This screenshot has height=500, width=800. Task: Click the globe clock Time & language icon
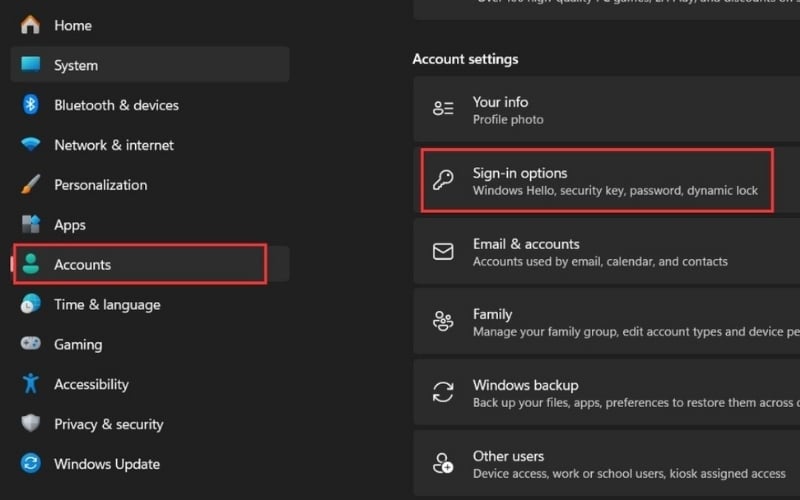[x=30, y=304]
